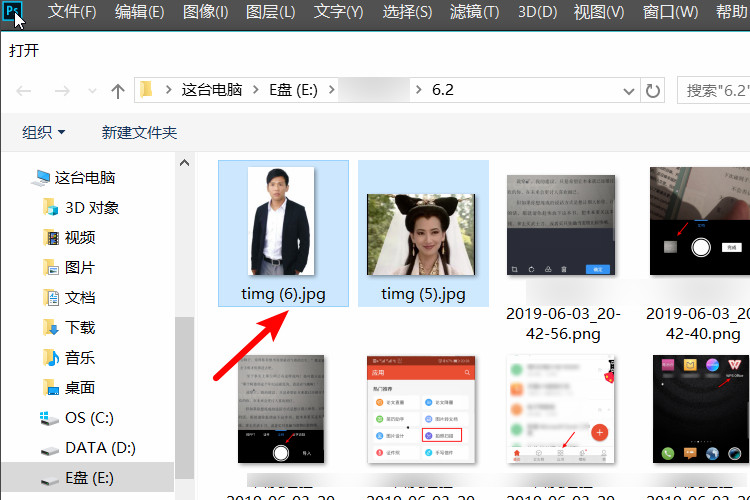
Task: Open the 文件(F) menu
Action: click(x=72, y=11)
